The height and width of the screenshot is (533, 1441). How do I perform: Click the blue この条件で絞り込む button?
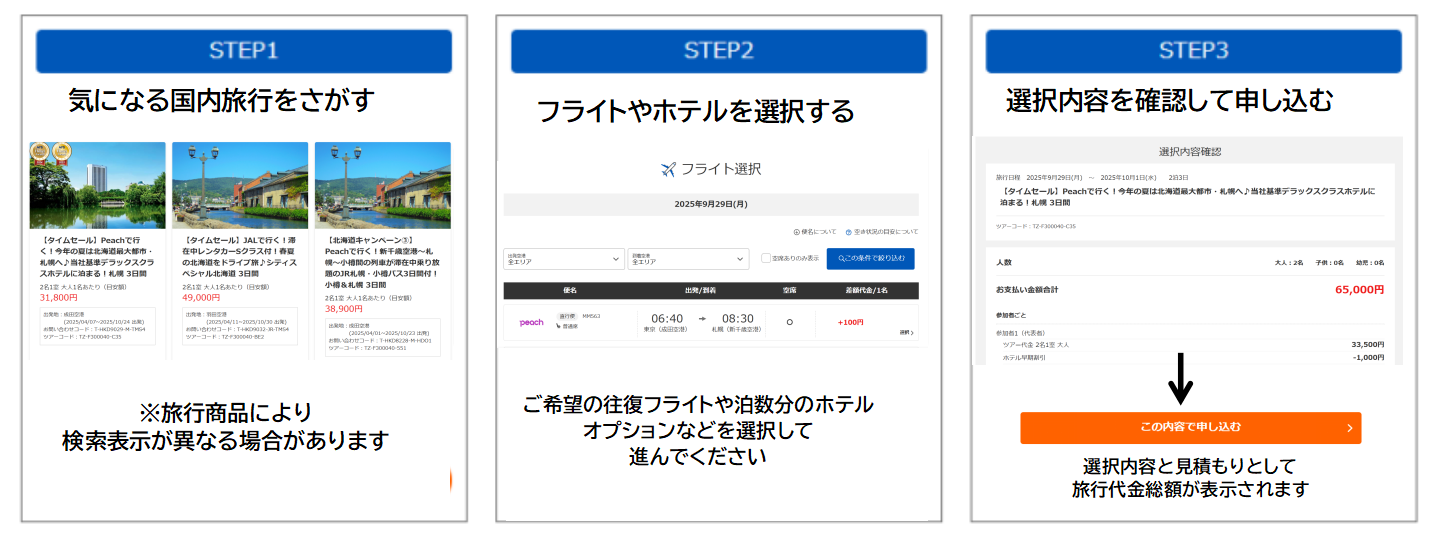click(x=869, y=258)
